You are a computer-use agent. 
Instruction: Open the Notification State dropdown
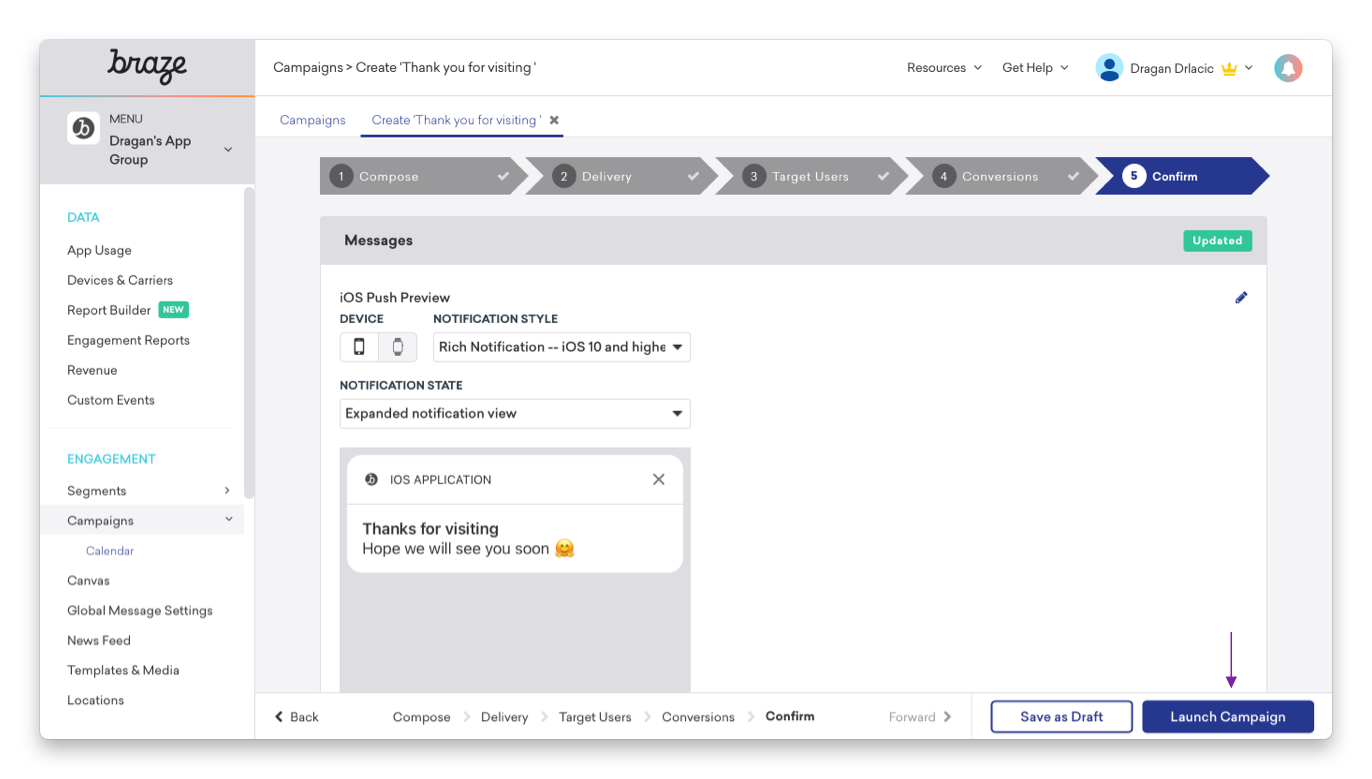515,413
